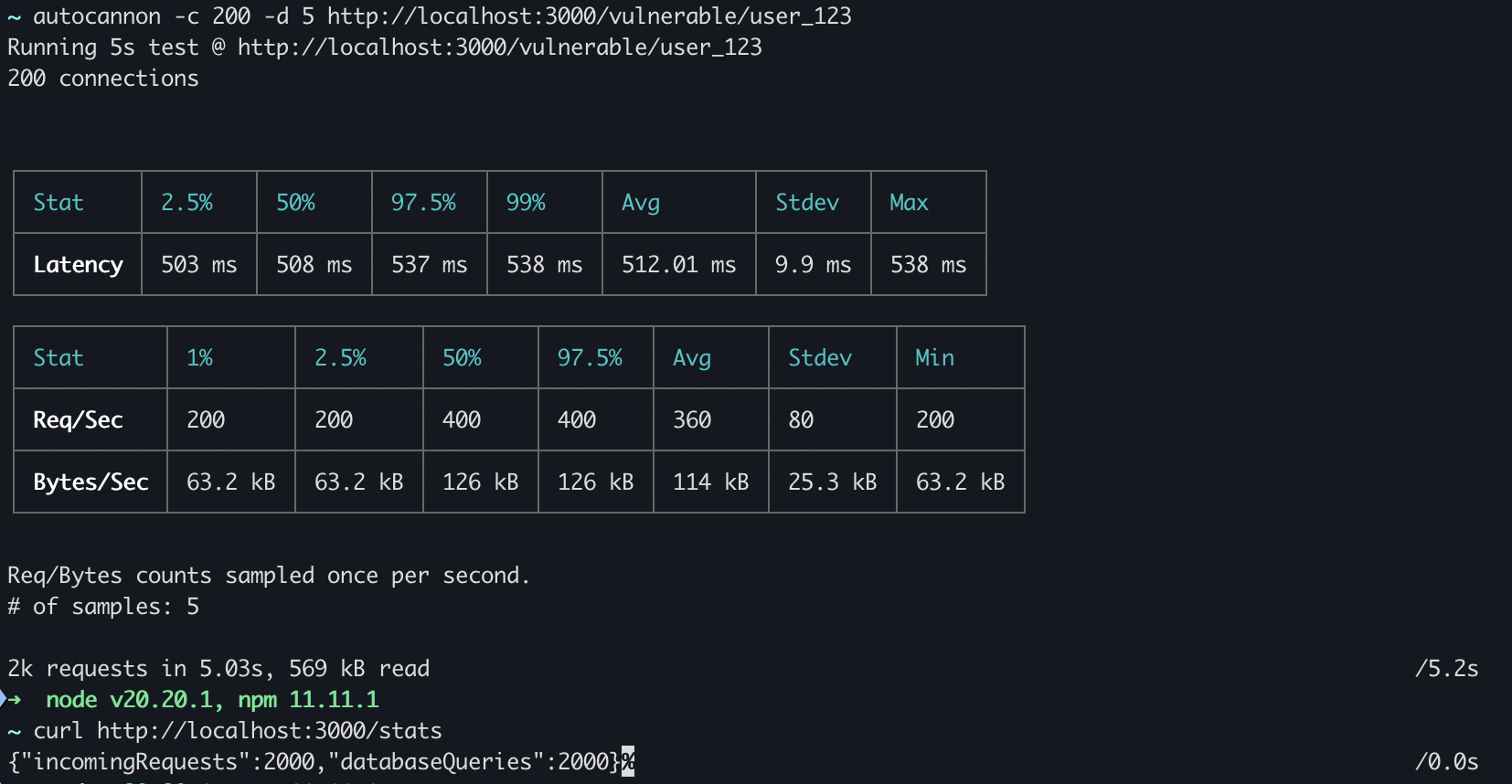Click the tilde prompt before autocannon command
The image size is (1512, 784).
(x=14, y=16)
